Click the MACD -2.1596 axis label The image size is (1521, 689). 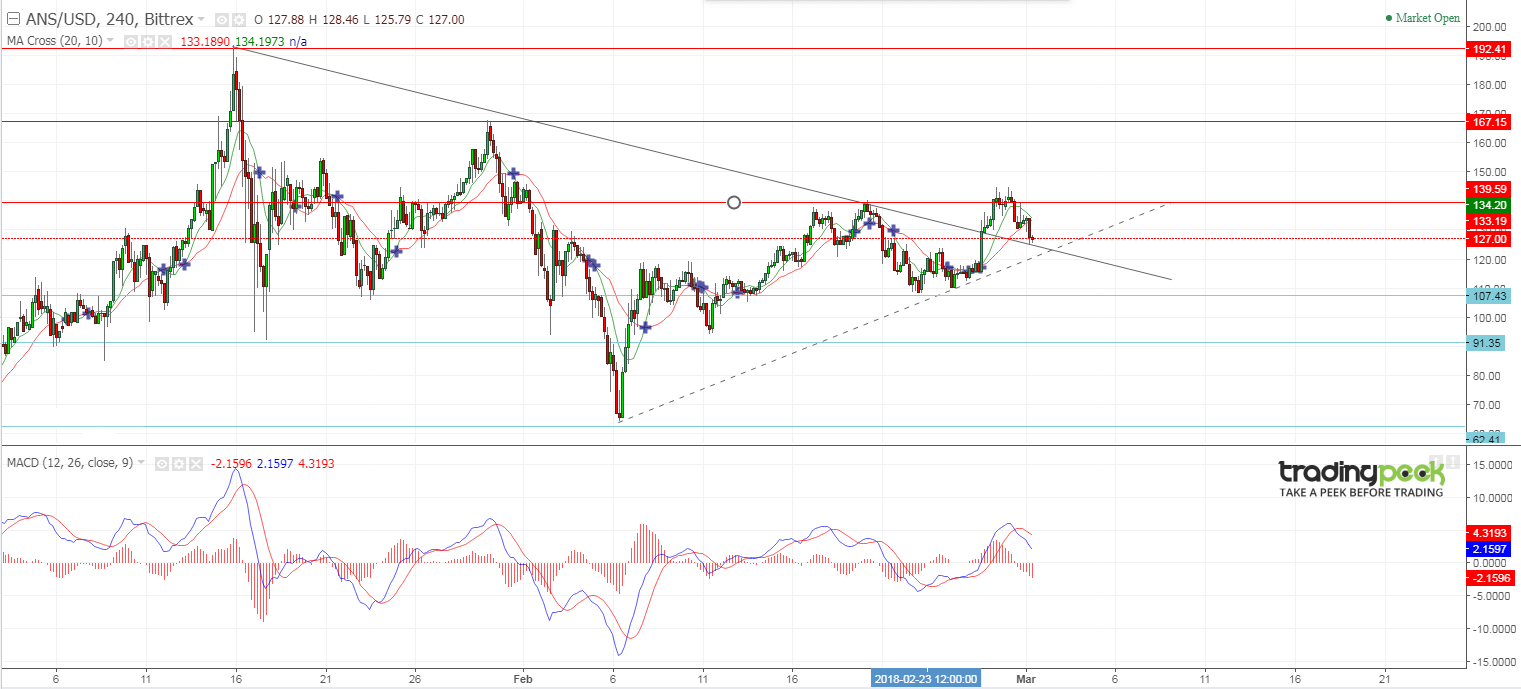point(1491,577)
